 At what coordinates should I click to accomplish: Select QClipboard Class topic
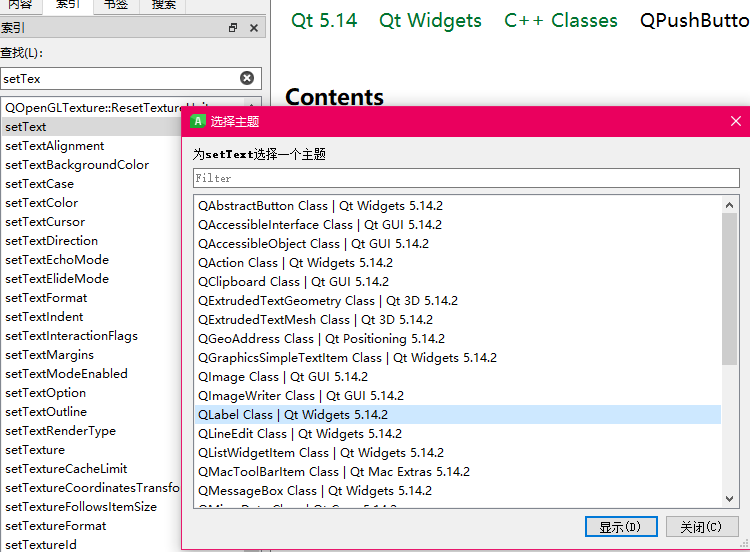(458, 282)
